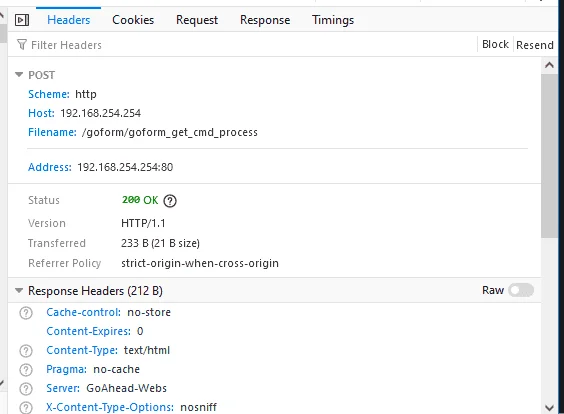Click help icon beside Cache-control header
The height and width of the screenshot is (414, 564).
click(26, 313)
